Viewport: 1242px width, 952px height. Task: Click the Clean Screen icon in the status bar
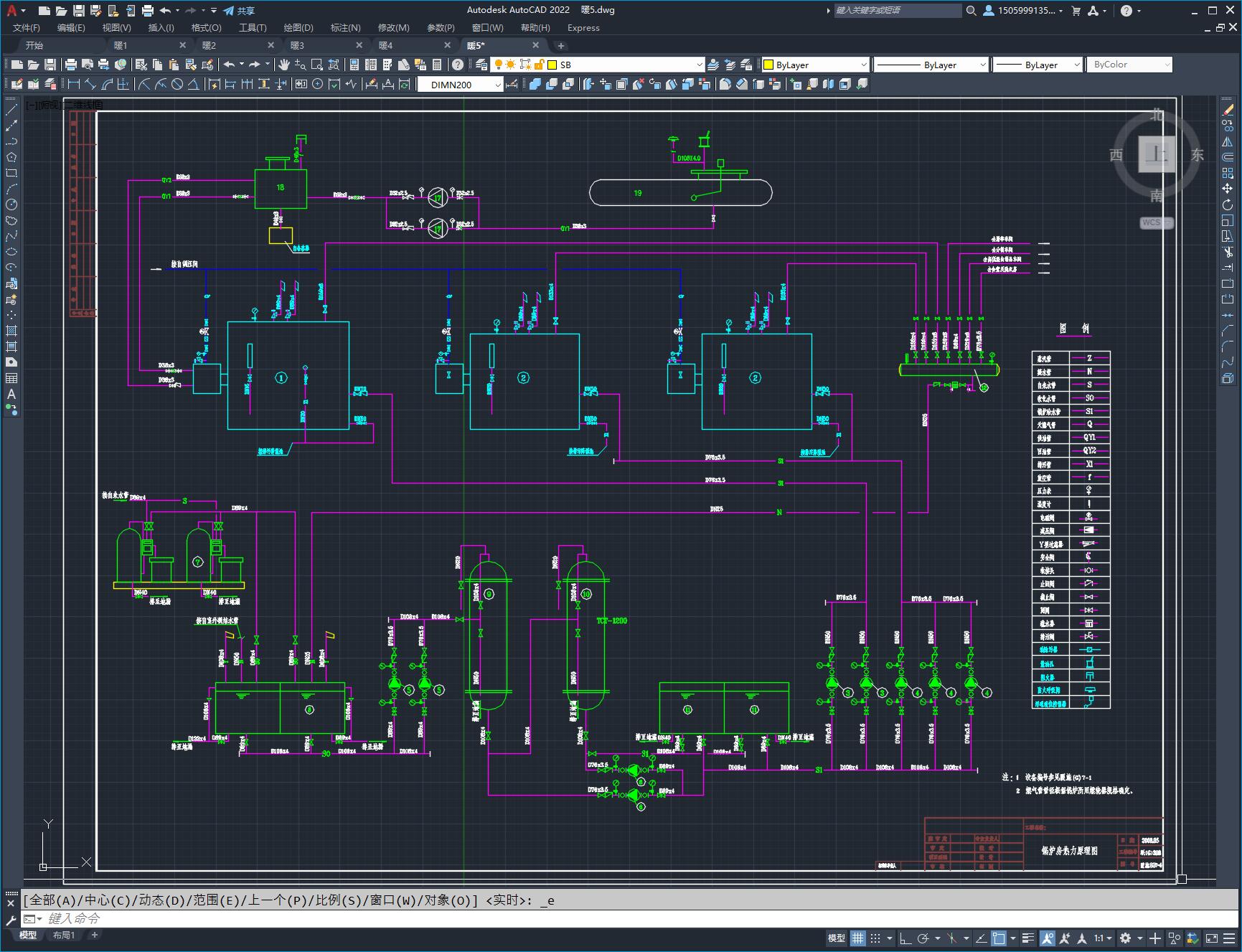[x=1211, y=938]
